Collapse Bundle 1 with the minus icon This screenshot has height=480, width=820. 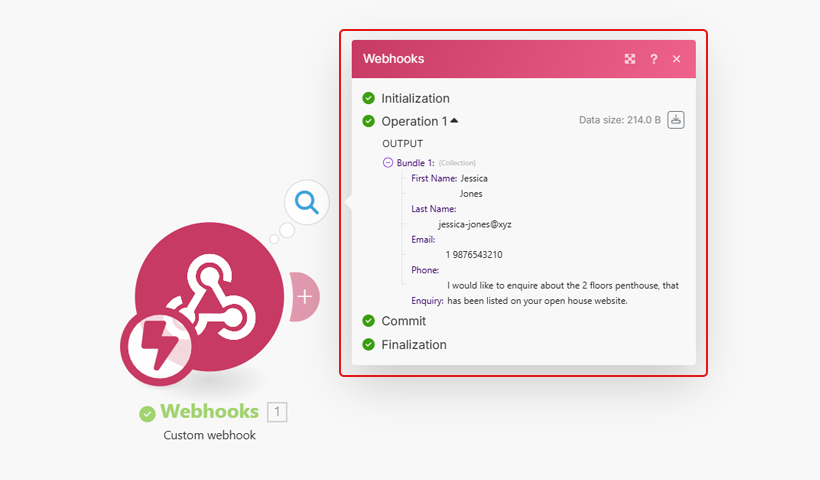tap(388, 162)
